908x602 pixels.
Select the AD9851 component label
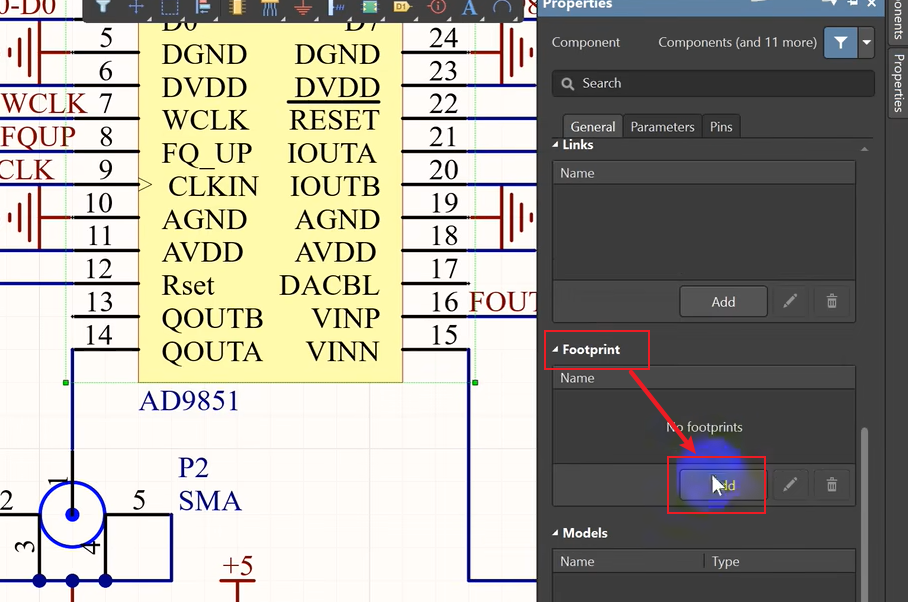tap(189, 401)
